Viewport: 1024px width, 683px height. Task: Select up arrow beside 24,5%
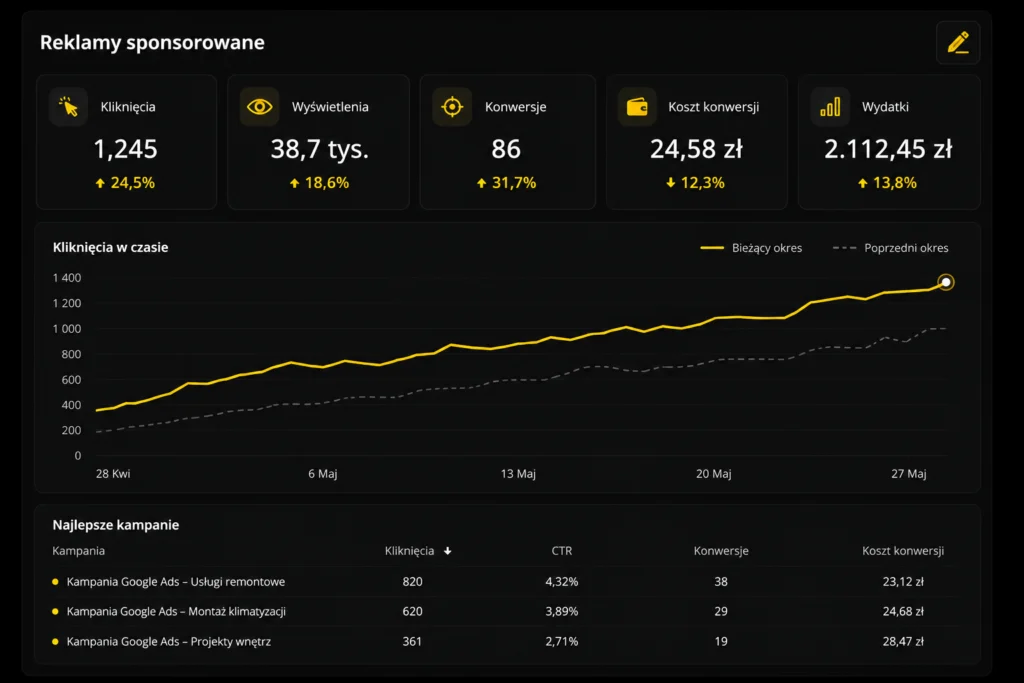pos(100,183)
